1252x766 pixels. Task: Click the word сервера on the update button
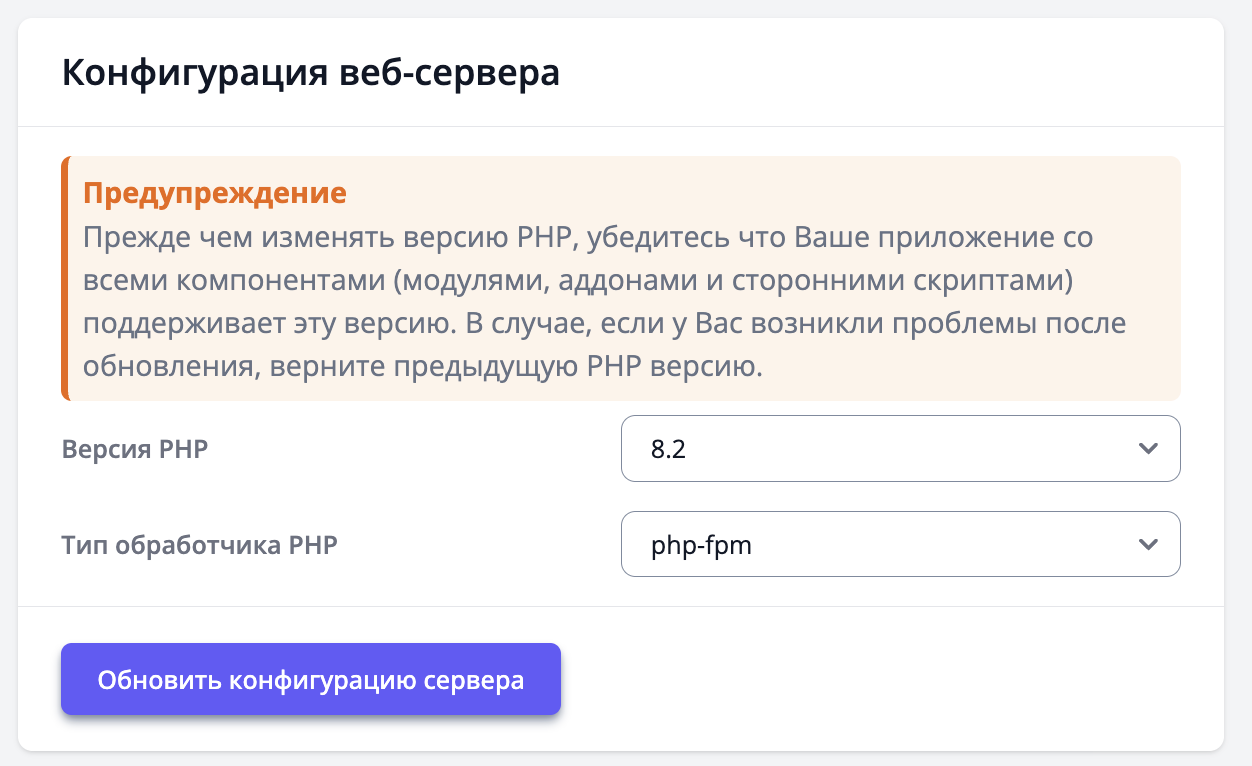pyautogui.click(x=474, y=681)
